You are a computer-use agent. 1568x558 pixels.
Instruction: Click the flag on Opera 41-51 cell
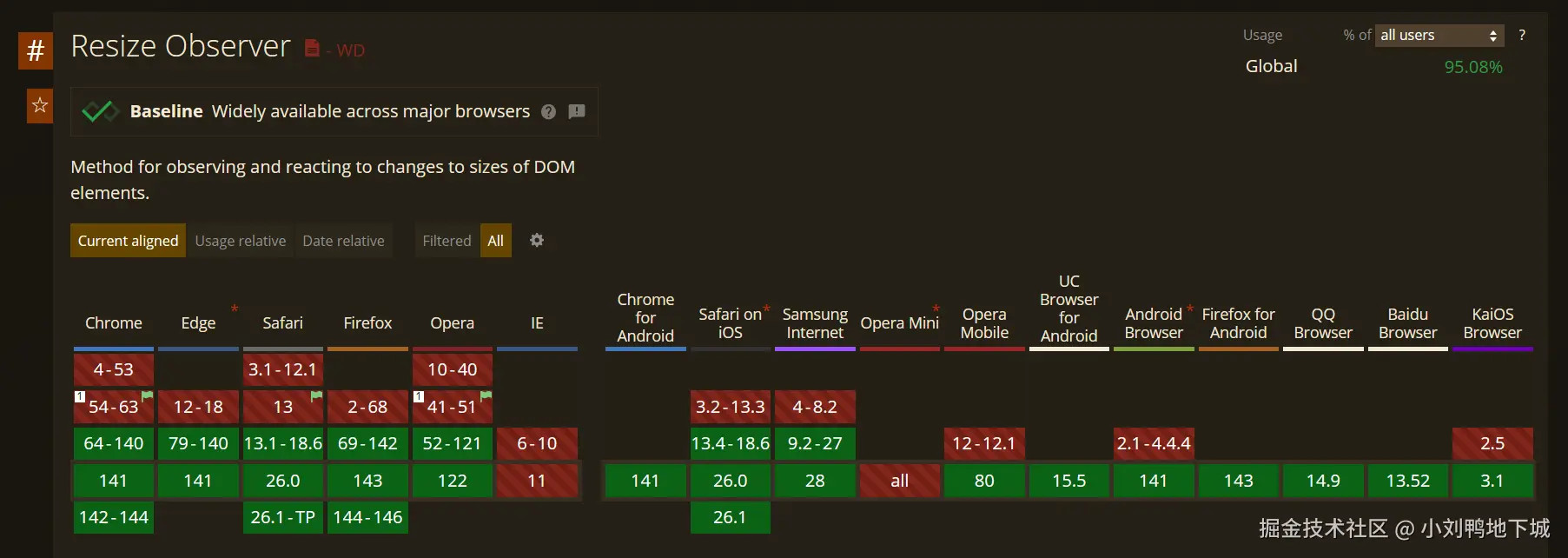click(486, 395)
